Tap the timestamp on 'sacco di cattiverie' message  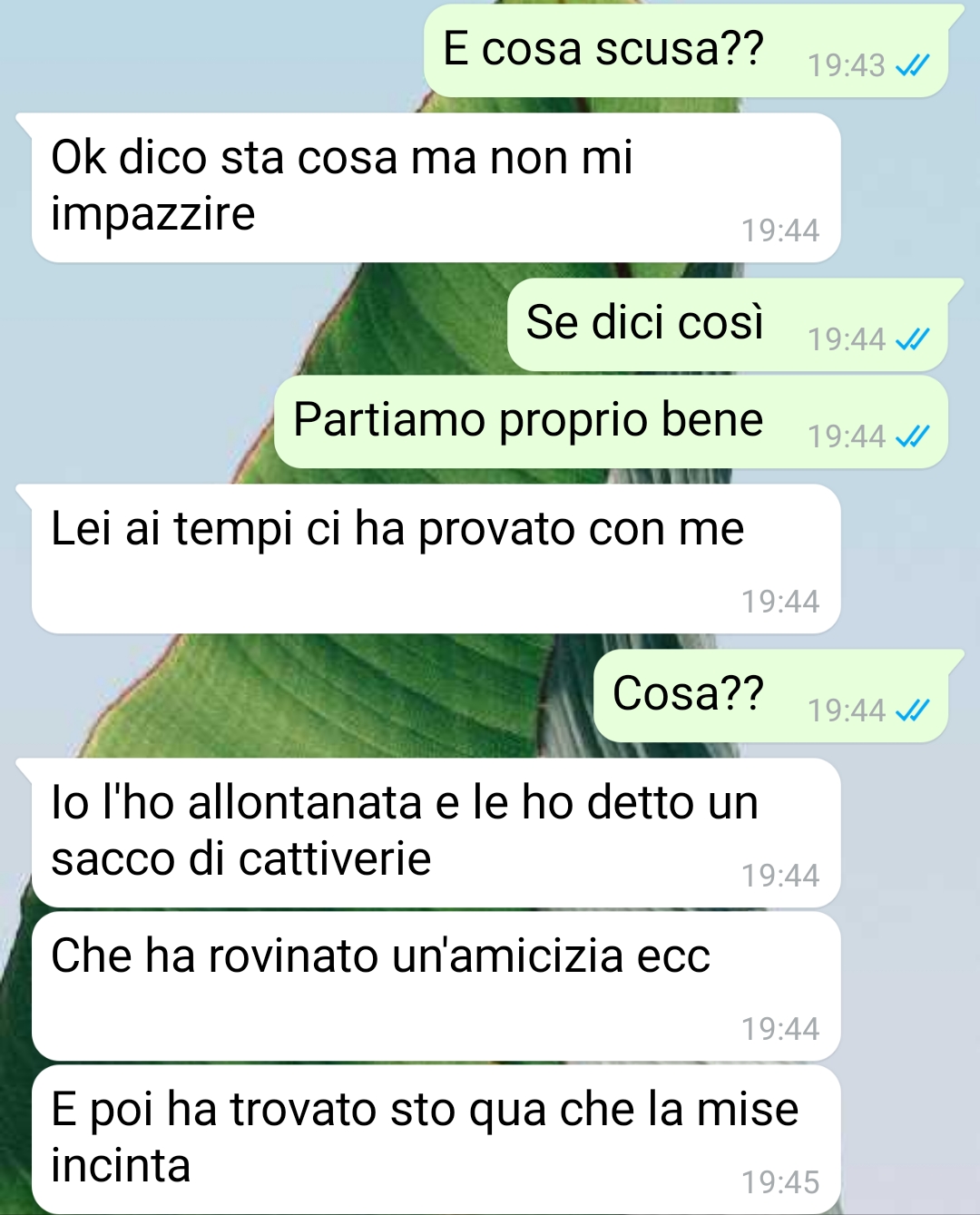[780, 877]
